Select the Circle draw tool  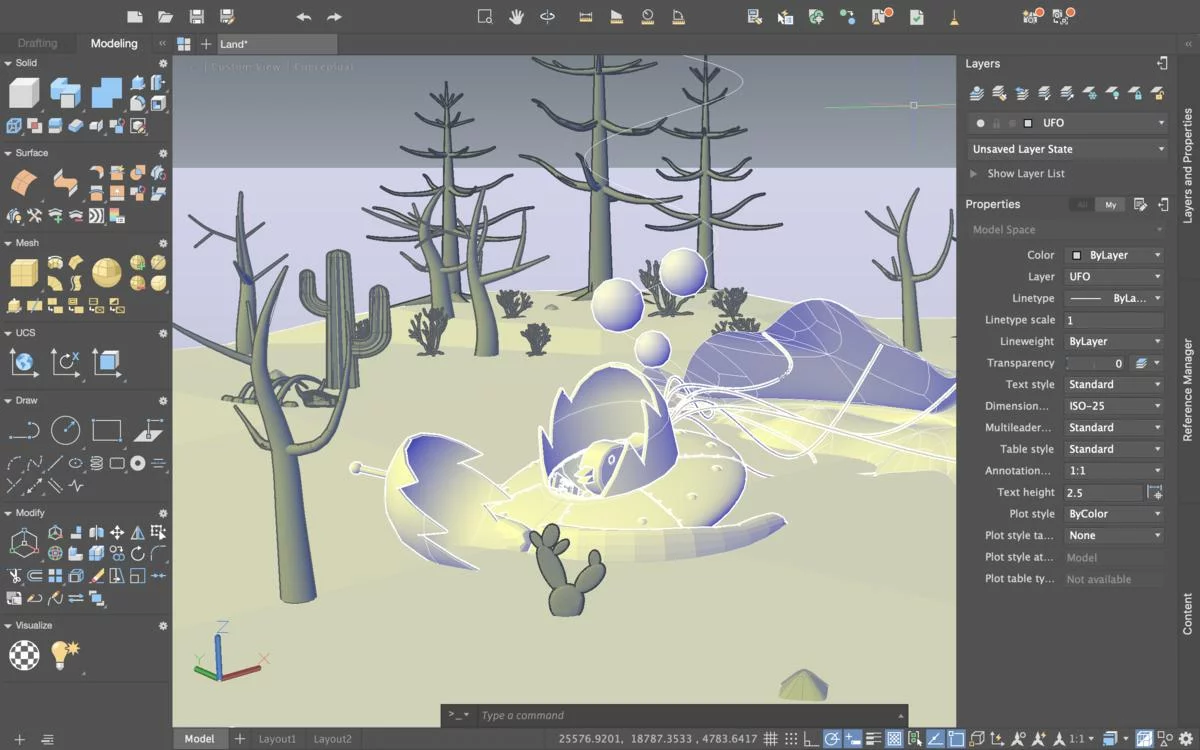pos(65,430)
